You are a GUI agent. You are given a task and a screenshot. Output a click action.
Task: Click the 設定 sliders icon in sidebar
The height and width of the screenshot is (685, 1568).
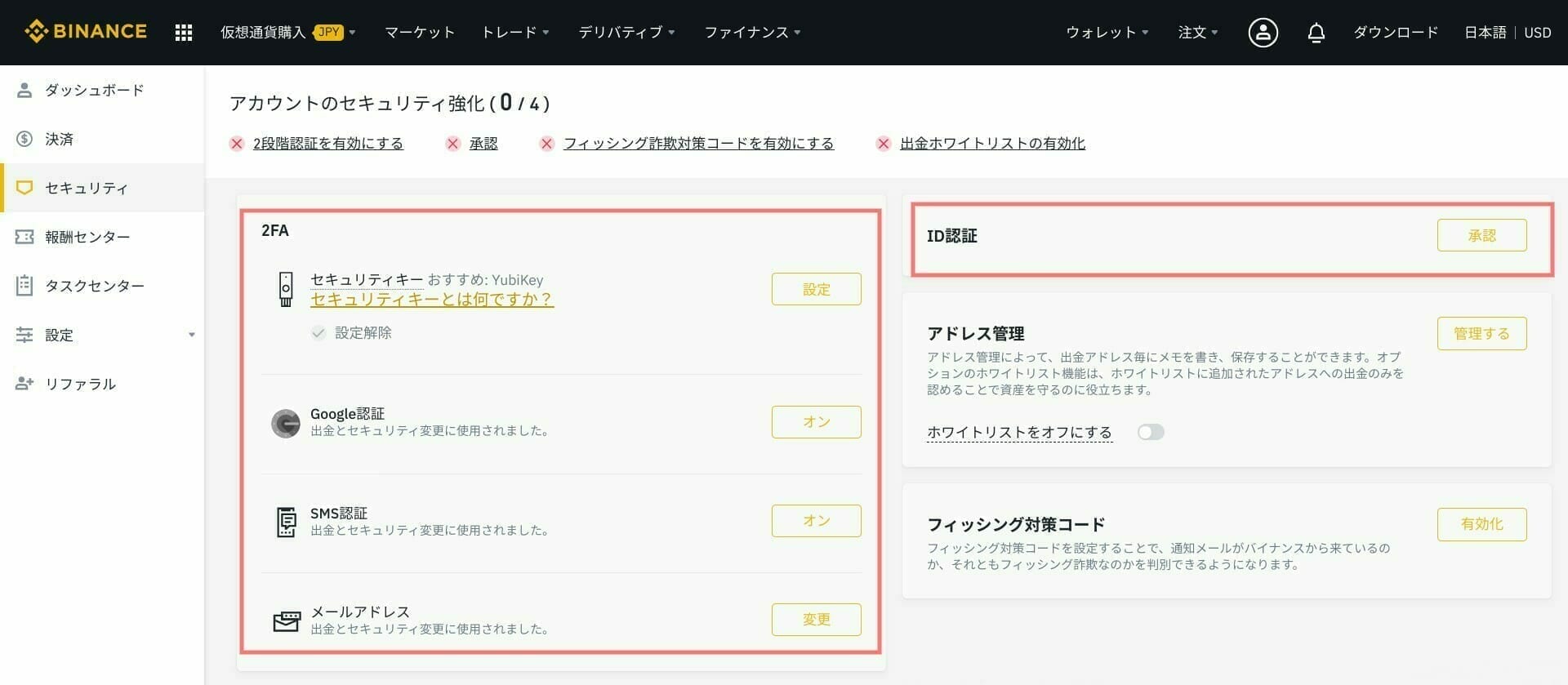coord(24,335)
